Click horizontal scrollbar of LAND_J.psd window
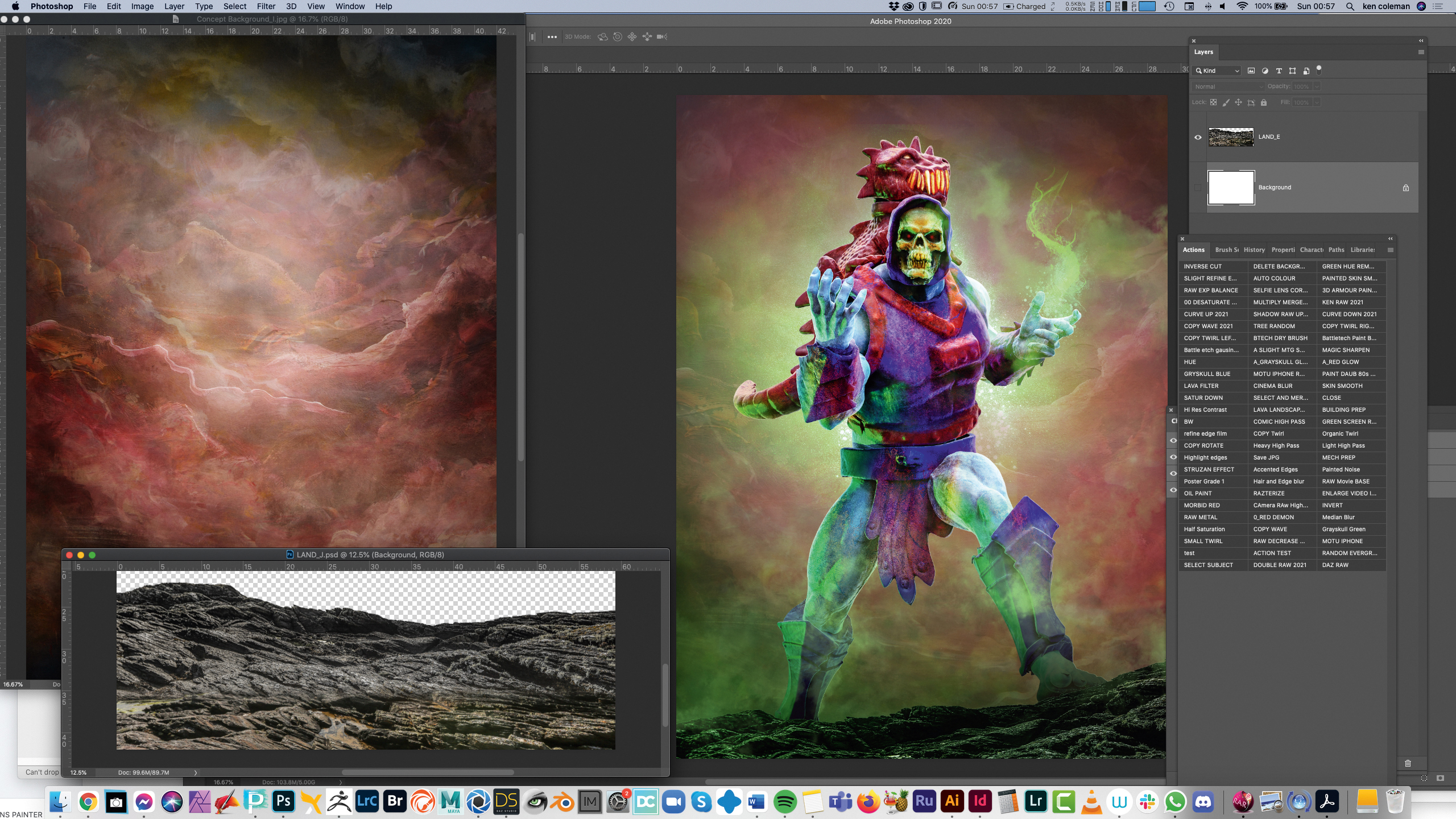This screenshot has width=1456, height=819. coord(428,772)
